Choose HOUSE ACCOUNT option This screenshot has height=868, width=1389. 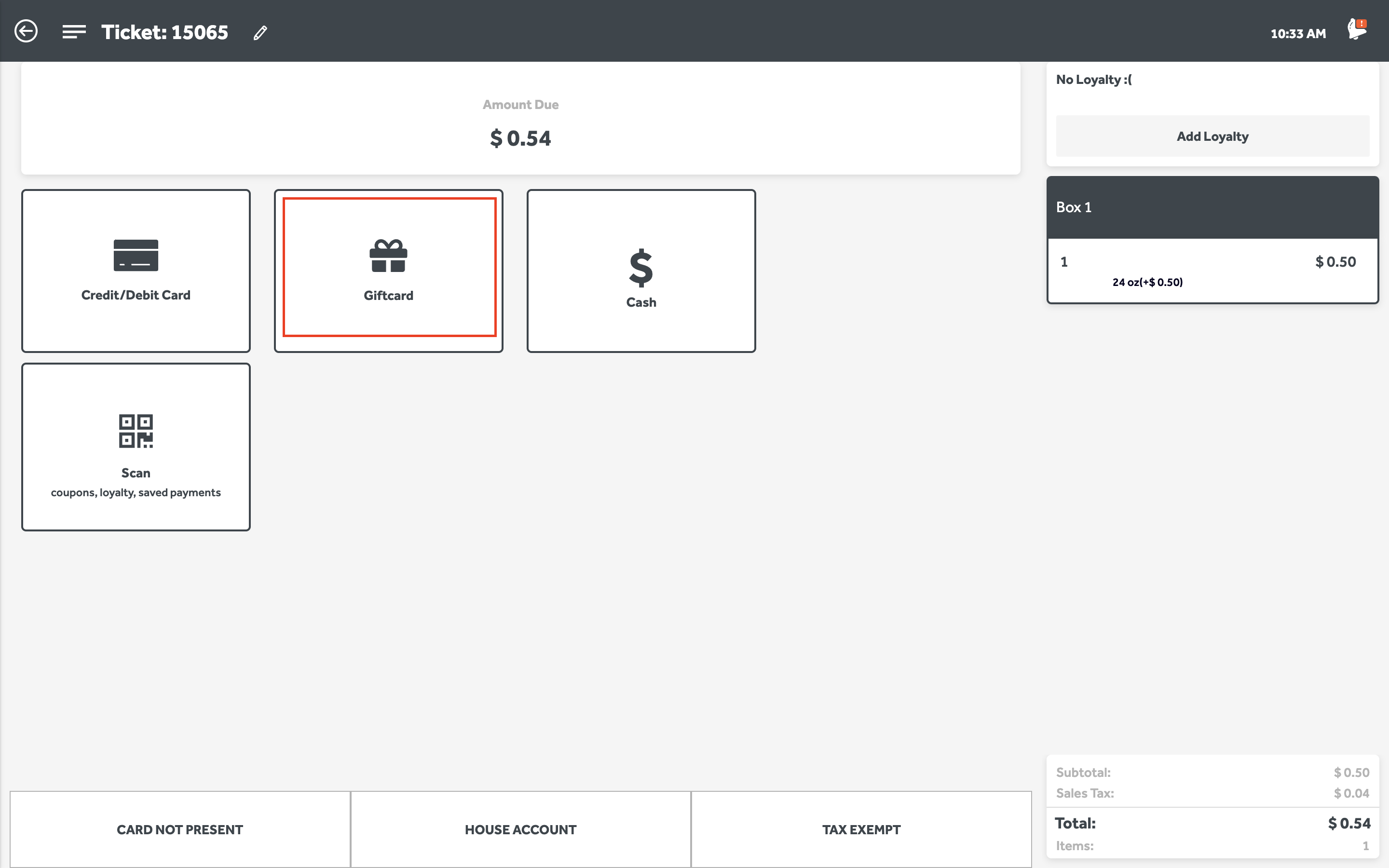[520, 829]
